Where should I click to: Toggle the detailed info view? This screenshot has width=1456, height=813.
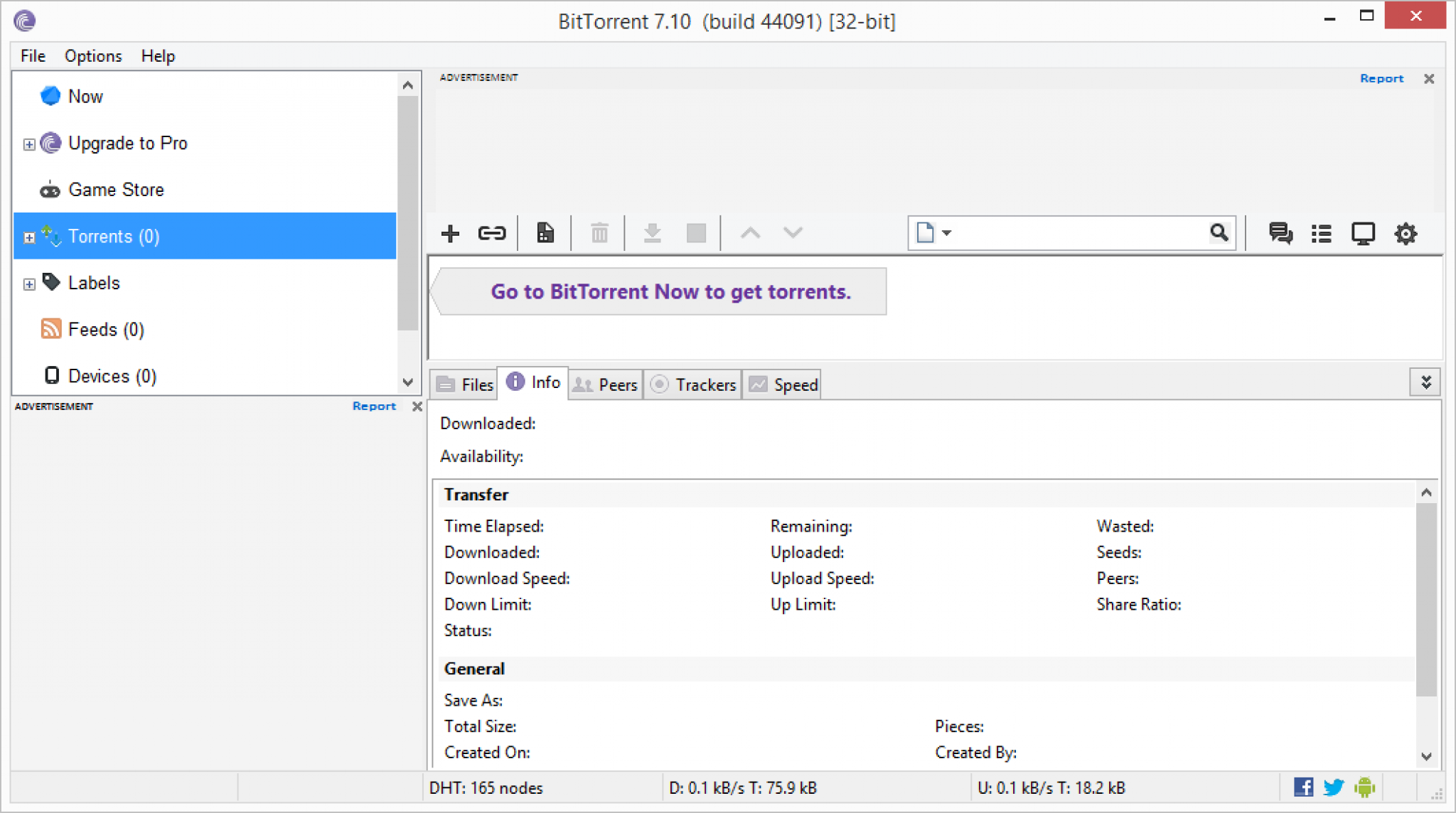click(x=1321, y=232)
